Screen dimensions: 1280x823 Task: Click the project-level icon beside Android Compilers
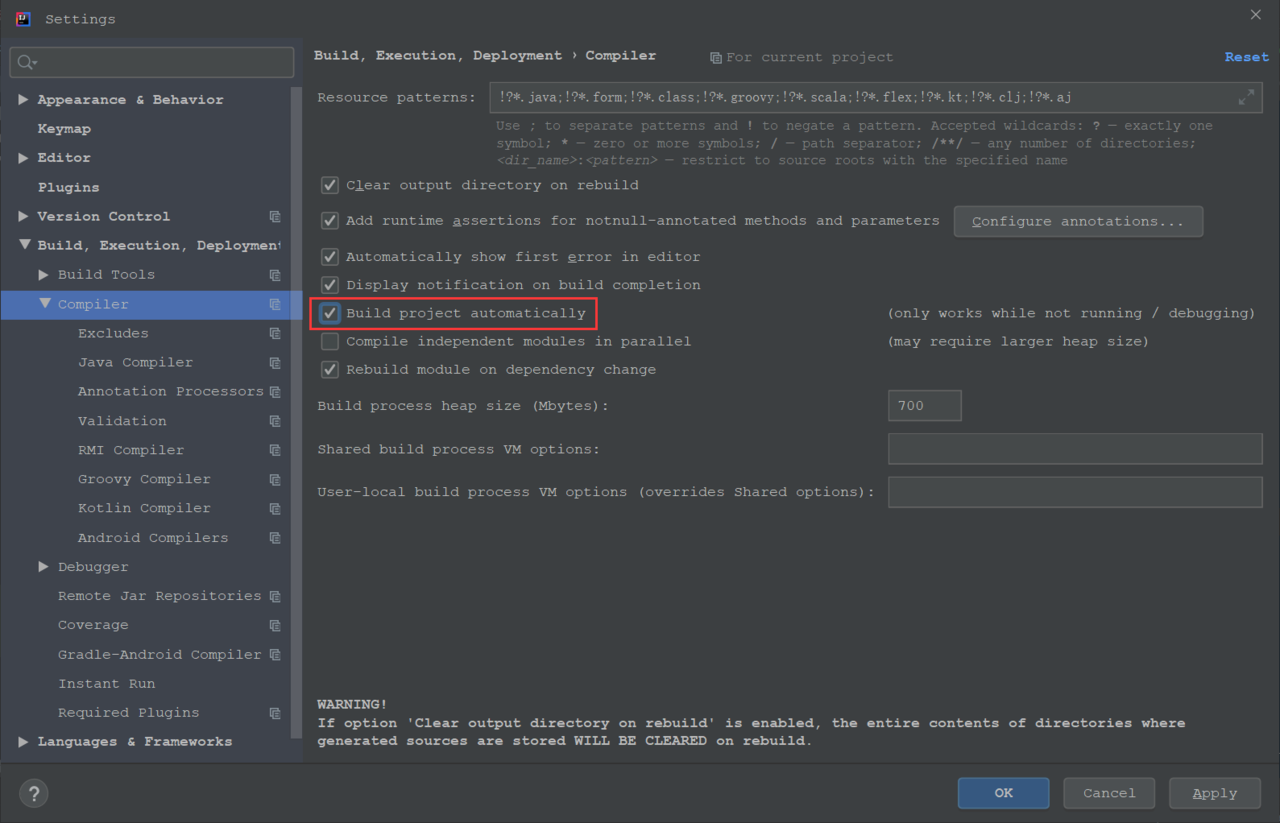coord(275,538)
